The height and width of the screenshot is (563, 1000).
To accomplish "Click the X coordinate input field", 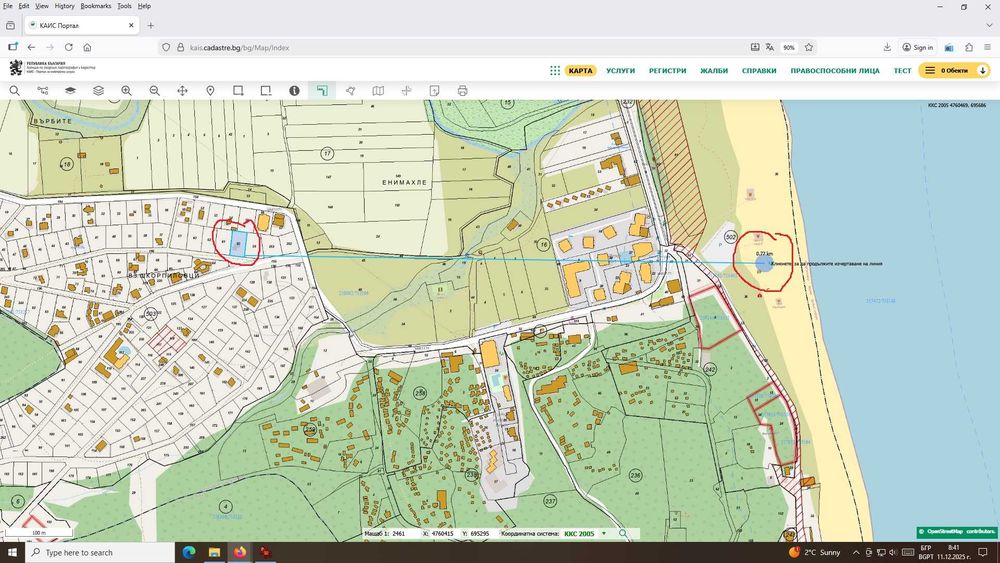I will click(x=441, y=534).
